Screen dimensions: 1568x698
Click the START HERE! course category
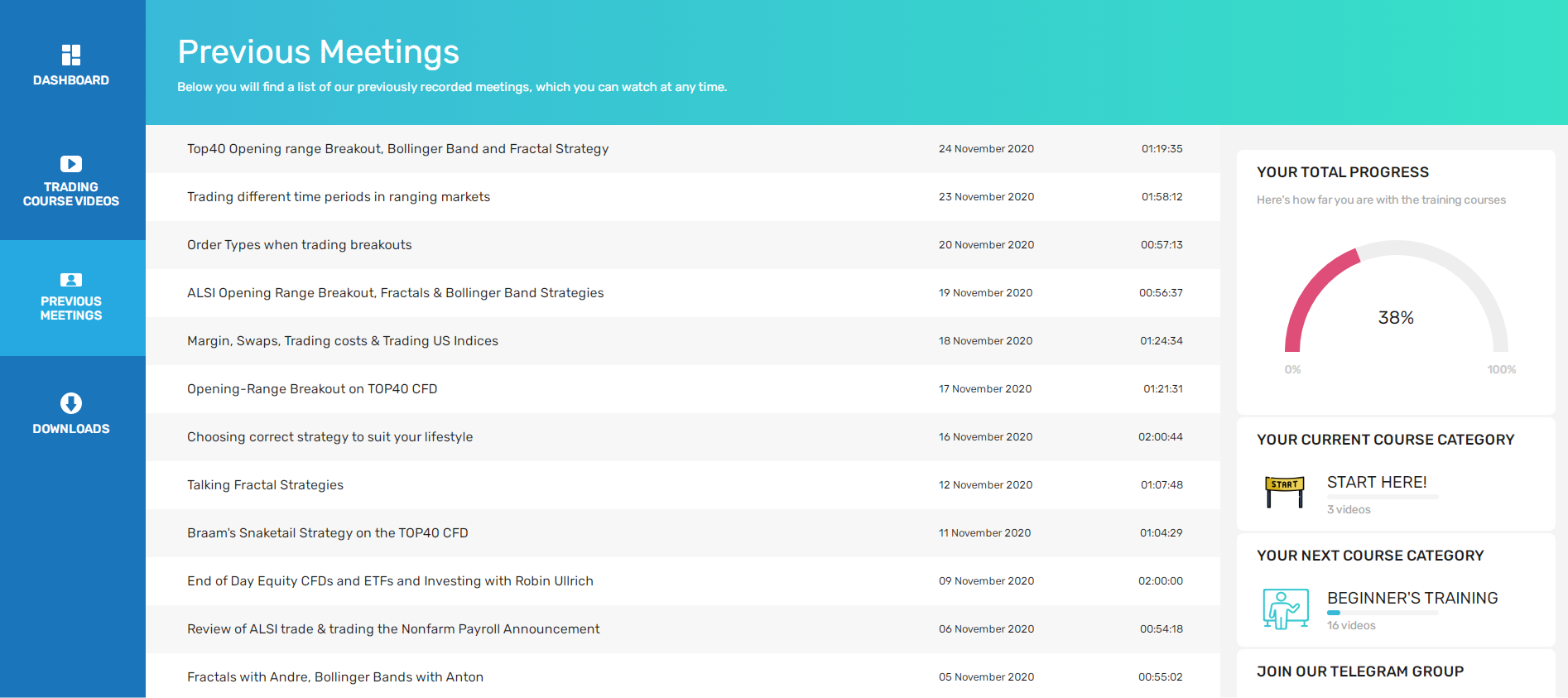pos(1377,482)
